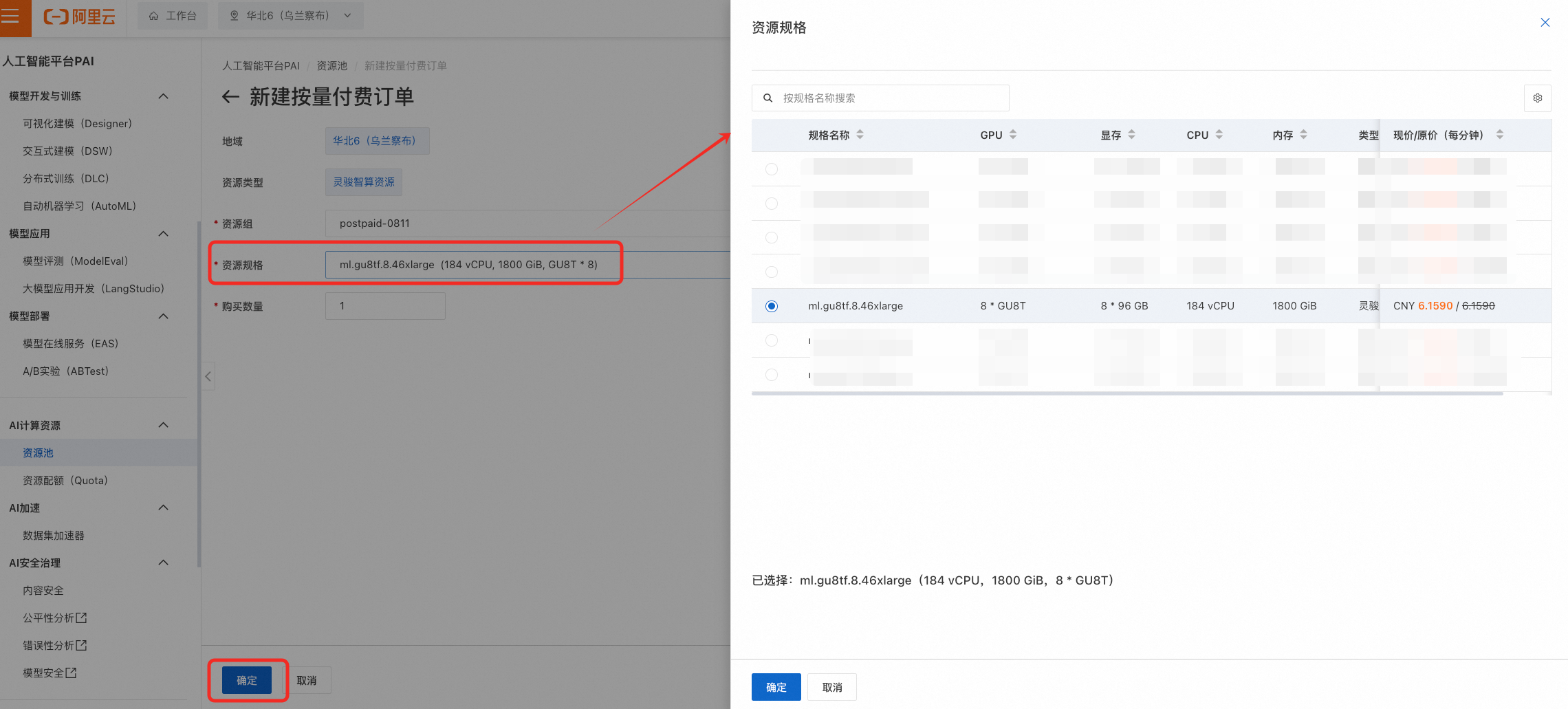Open the 工作台 workbench button
Image resolution: width=1568 pixels, height=709 pixels.
point(173,15)
